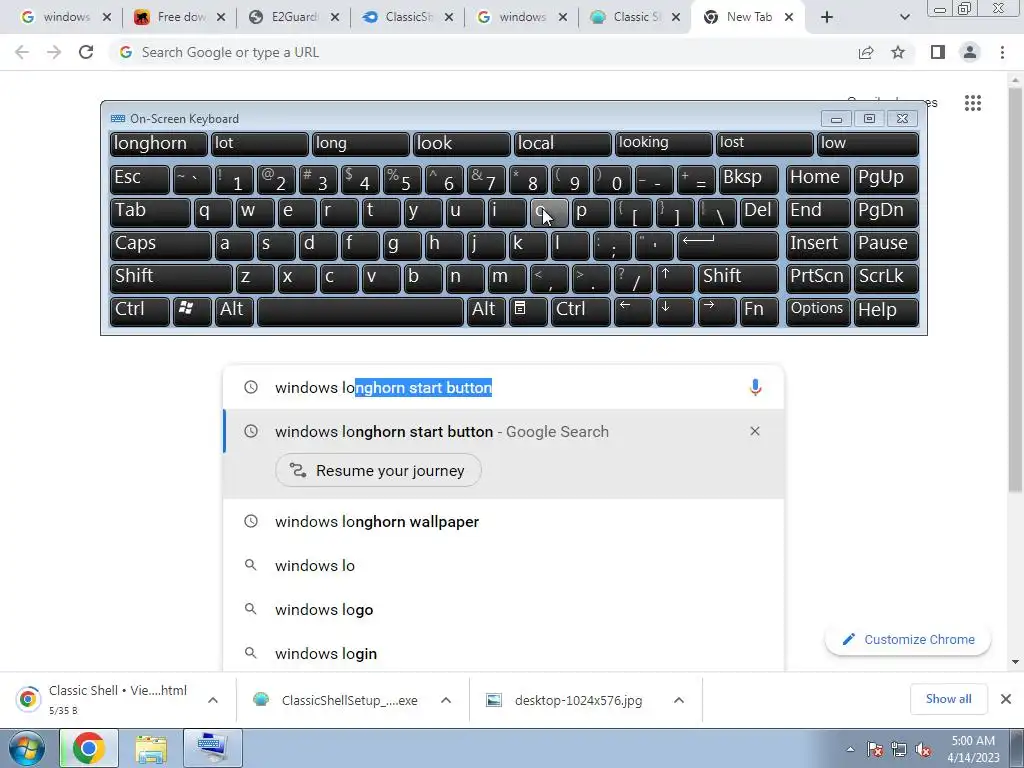1024x768 pixels.
Task: Click the forward navigation arrow
Action: coord(54,52)
